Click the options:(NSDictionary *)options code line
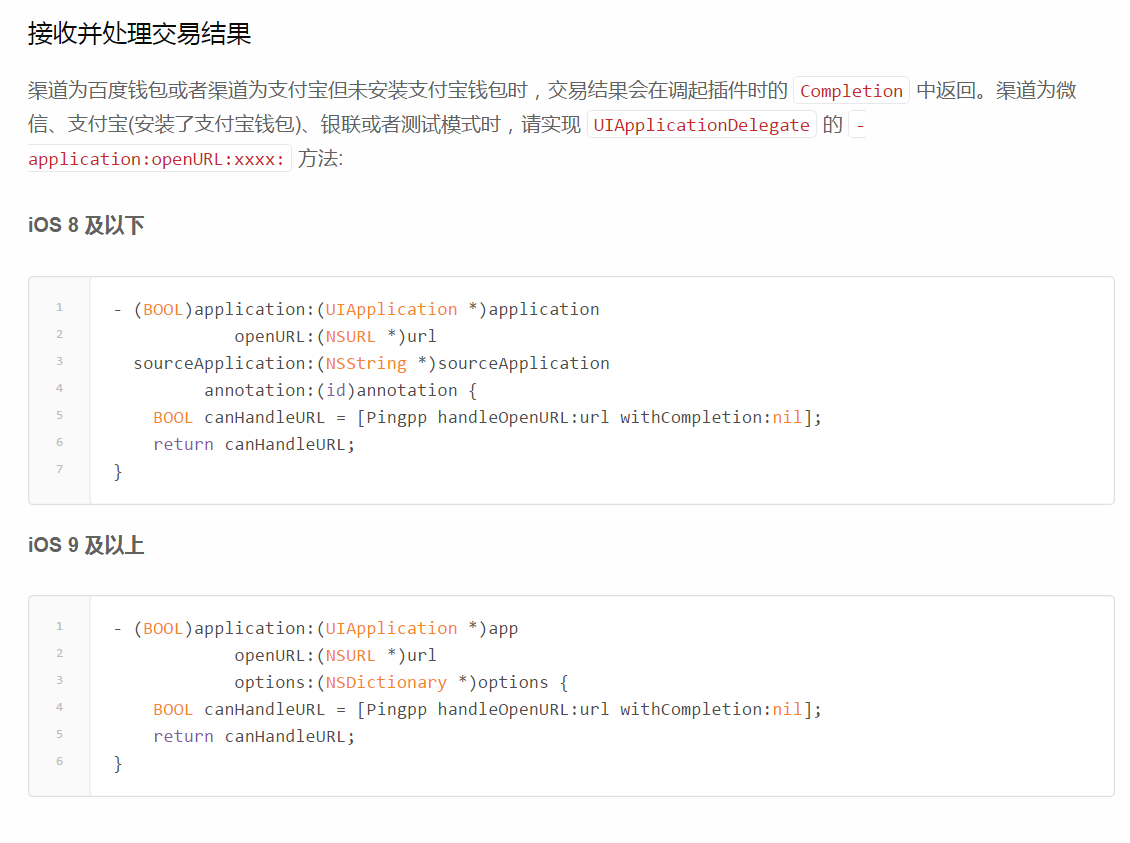The height and width of the screenshot is (843, 1130). tap(400, 682)
